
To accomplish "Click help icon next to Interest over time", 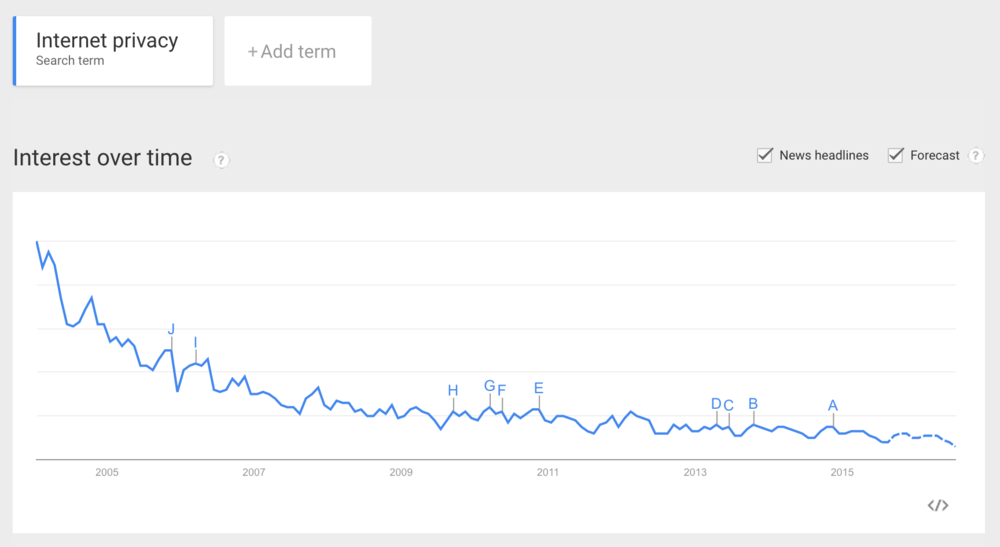I will 221,160.
